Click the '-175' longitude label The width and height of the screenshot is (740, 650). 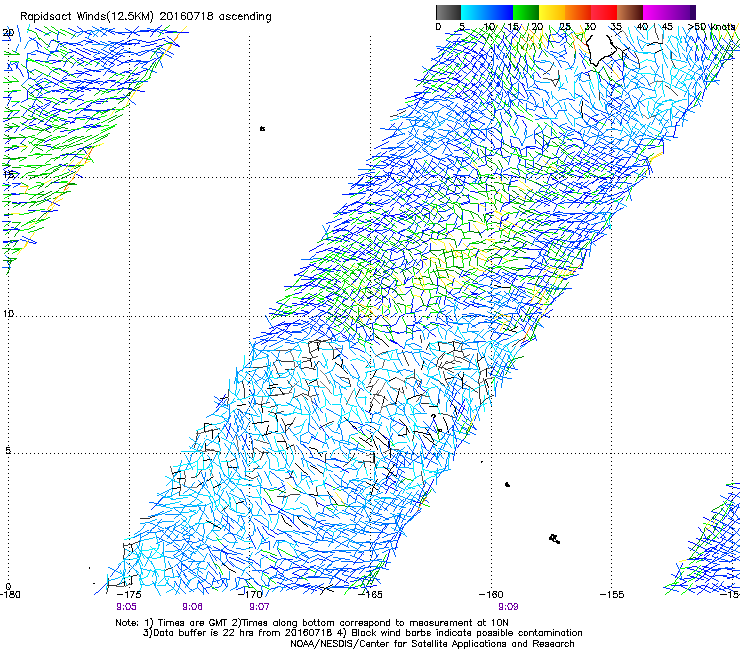pos(129,595)
